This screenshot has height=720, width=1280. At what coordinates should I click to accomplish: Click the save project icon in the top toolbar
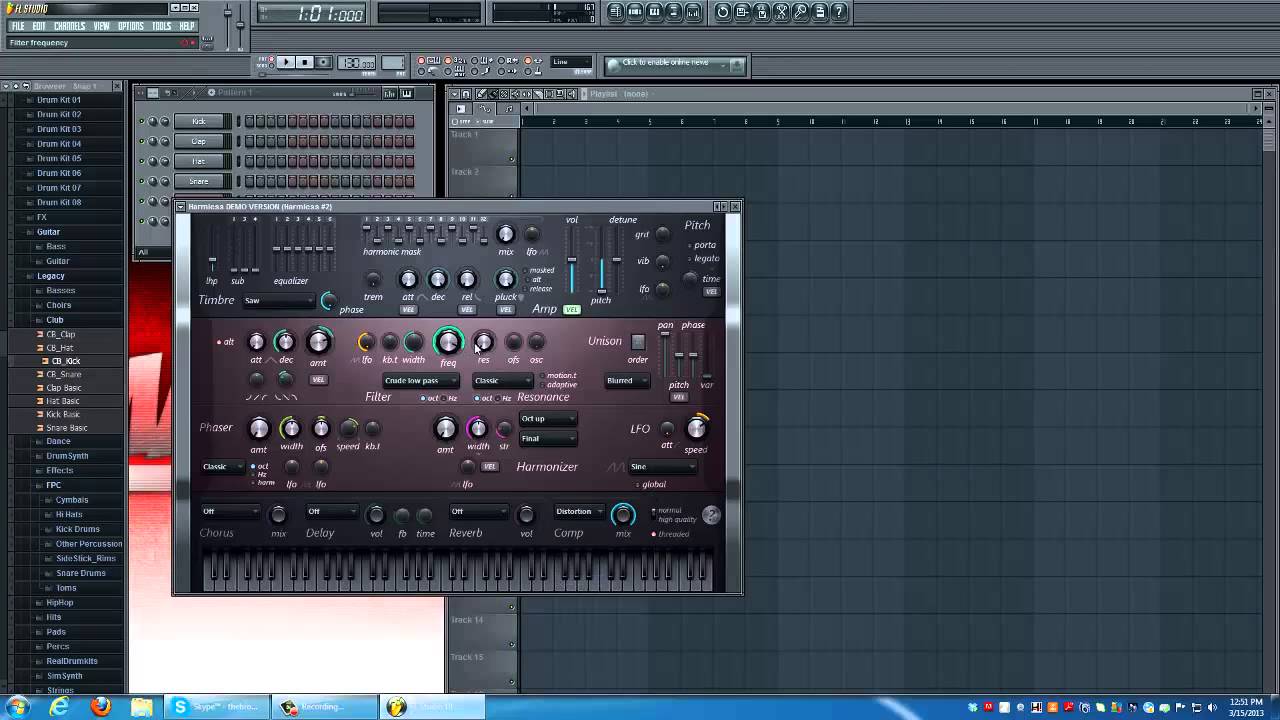coord(742,12)
